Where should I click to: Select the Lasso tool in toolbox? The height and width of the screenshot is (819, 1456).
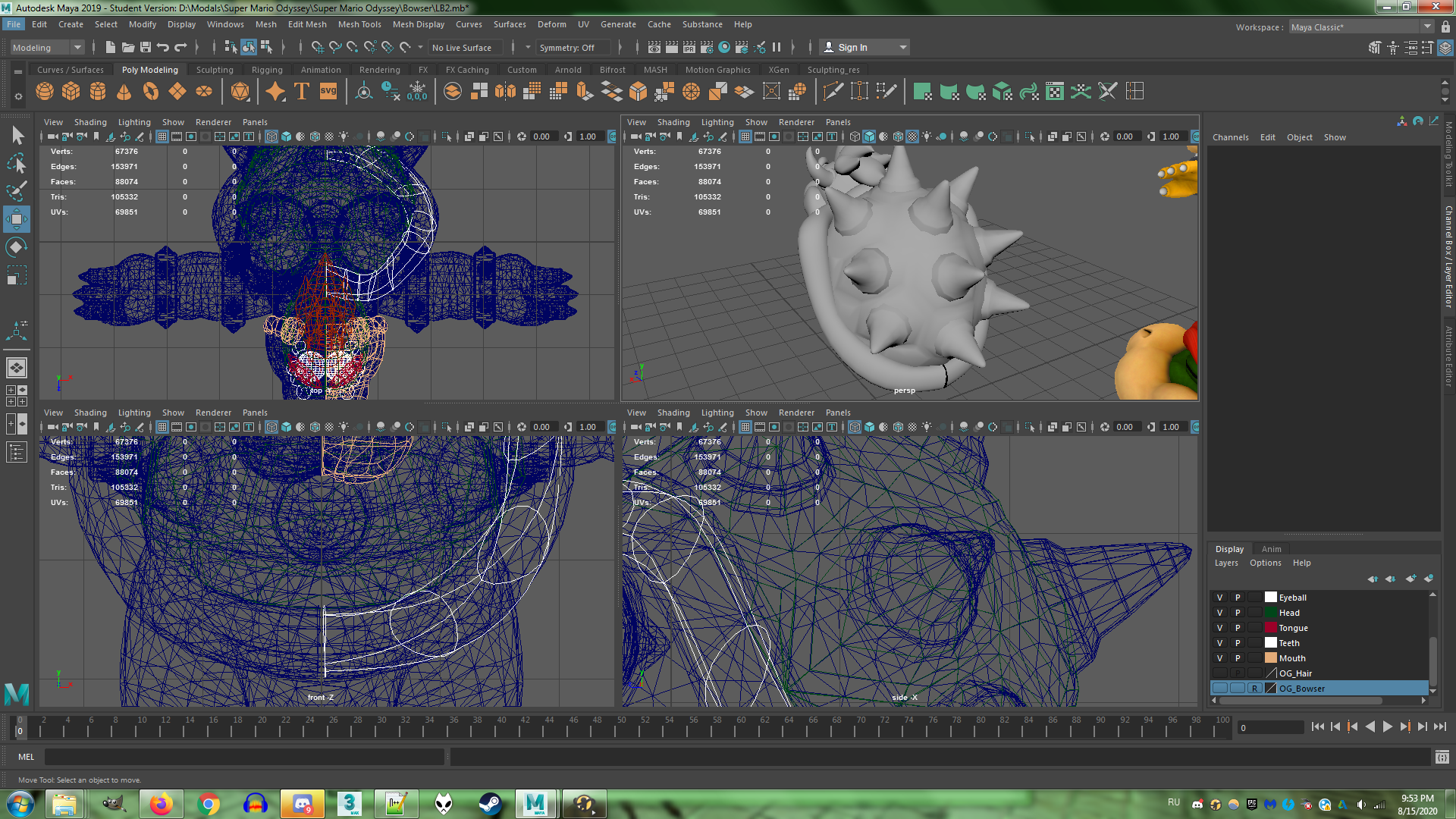pos(17,163)
